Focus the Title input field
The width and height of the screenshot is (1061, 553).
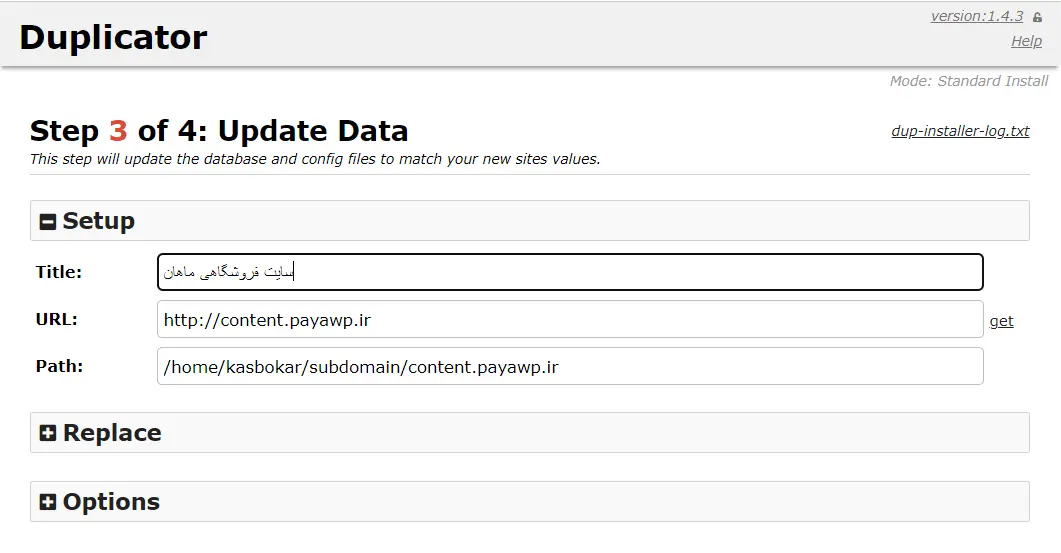pos(570,272)
